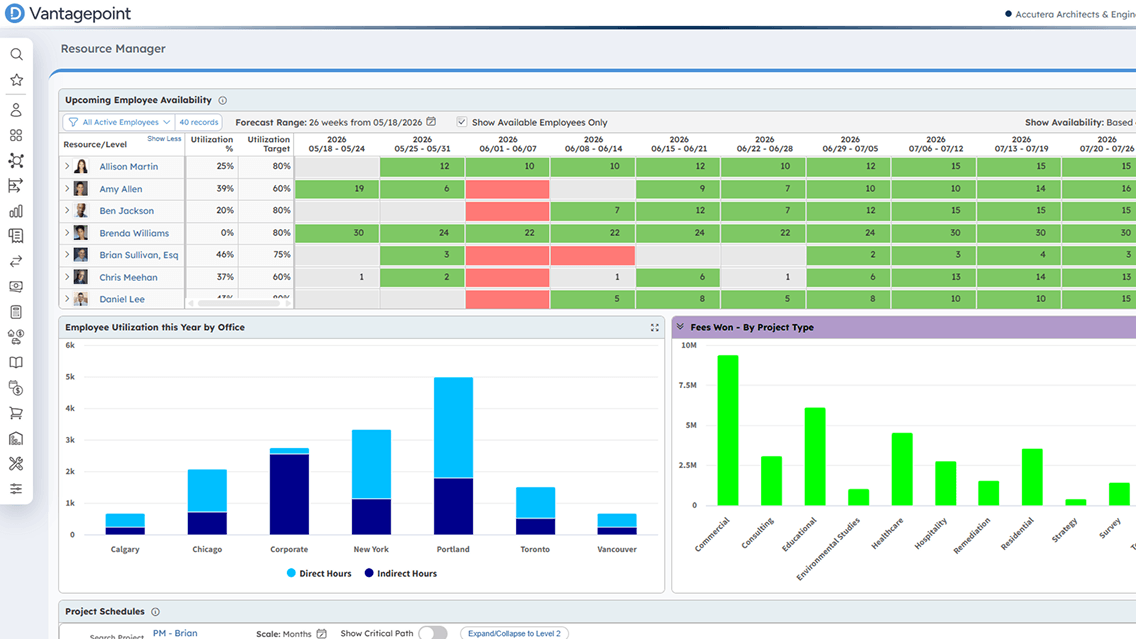Open the search icon in the sidebar
Viewport: 1136px width, 639px height.
[x=16, y=54]
